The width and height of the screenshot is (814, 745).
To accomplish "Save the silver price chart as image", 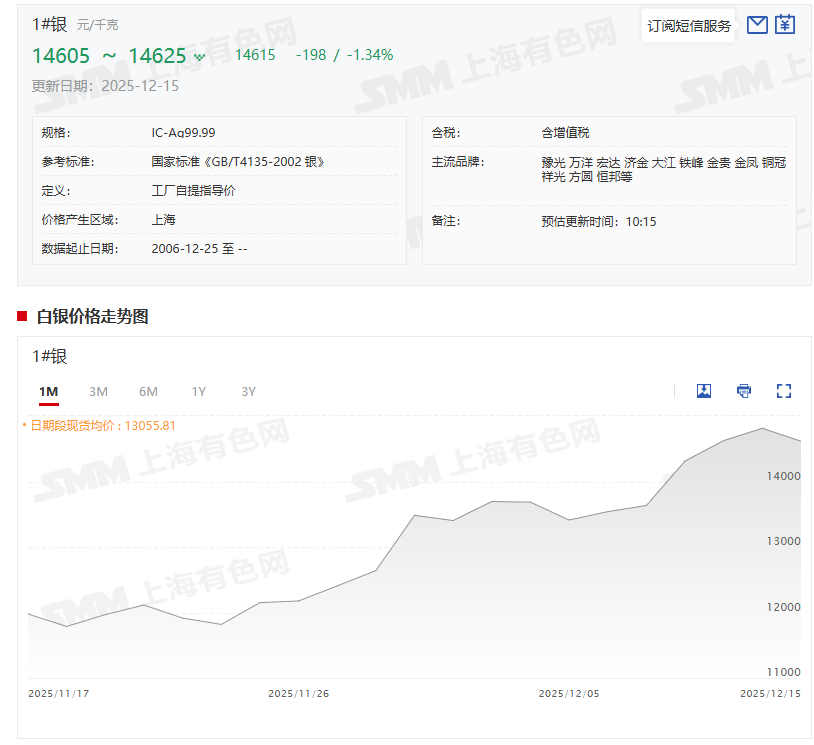I will (x=704, y=391).
